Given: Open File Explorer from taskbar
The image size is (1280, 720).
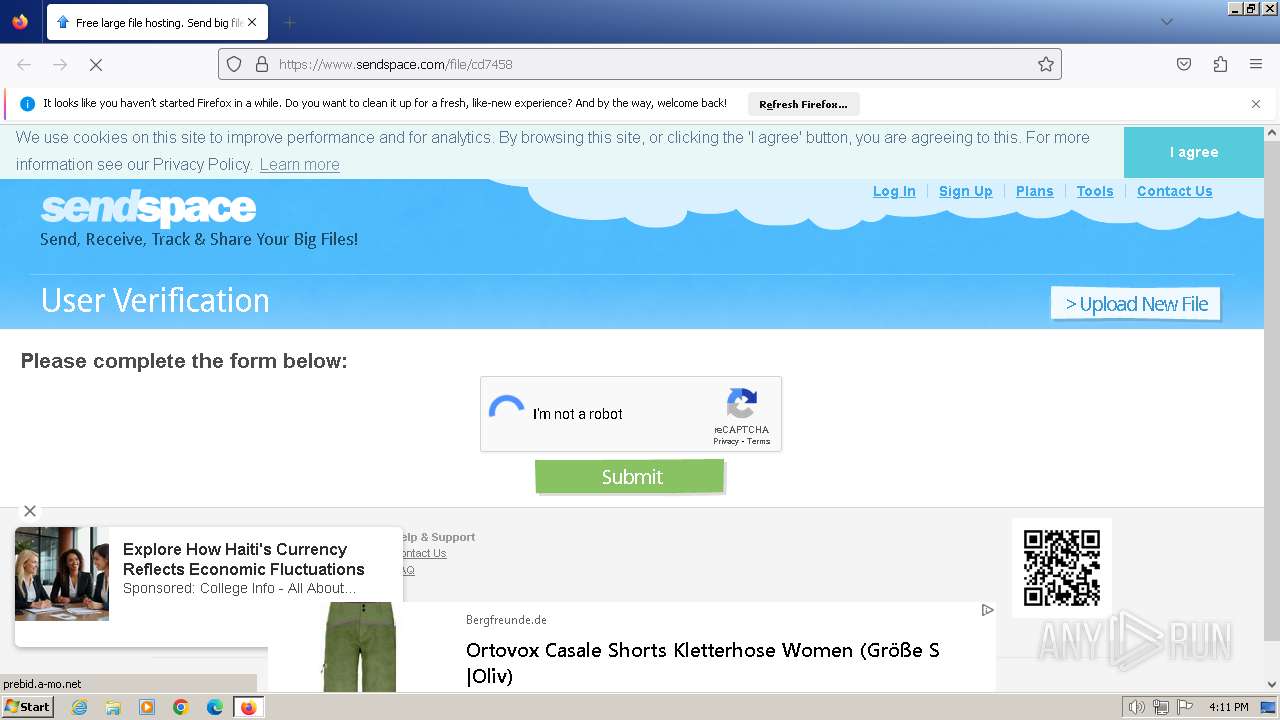Looking at the screenshot, I should click(x=113, y=707).
